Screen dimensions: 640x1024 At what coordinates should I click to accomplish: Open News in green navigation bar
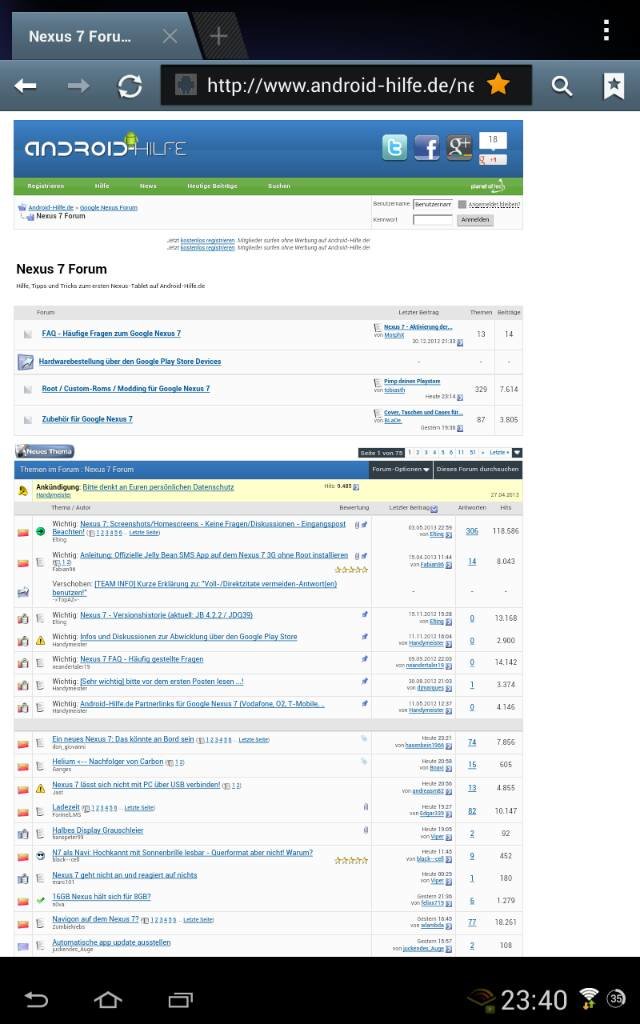click(148, 186)
